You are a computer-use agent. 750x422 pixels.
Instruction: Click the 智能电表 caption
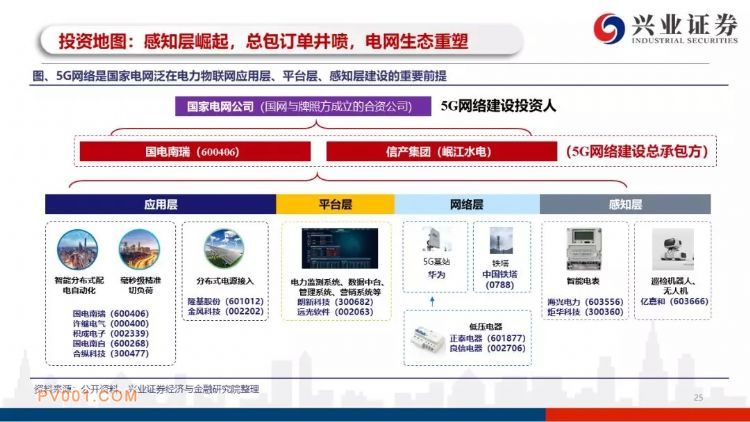[583, 281]
